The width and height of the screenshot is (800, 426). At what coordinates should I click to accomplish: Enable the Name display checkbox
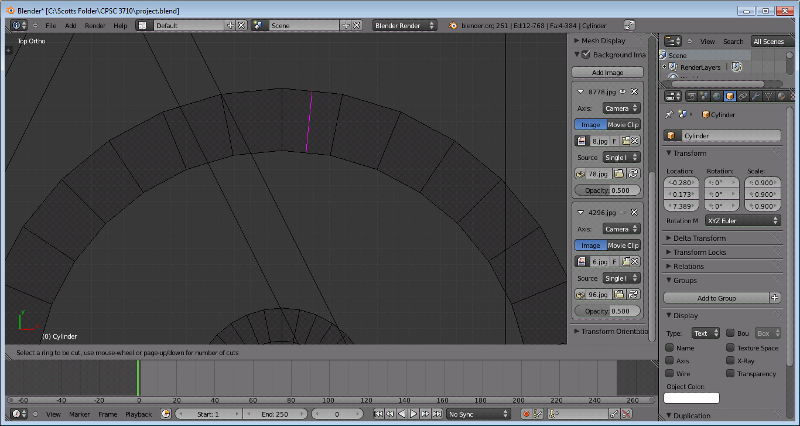(669, 348)
